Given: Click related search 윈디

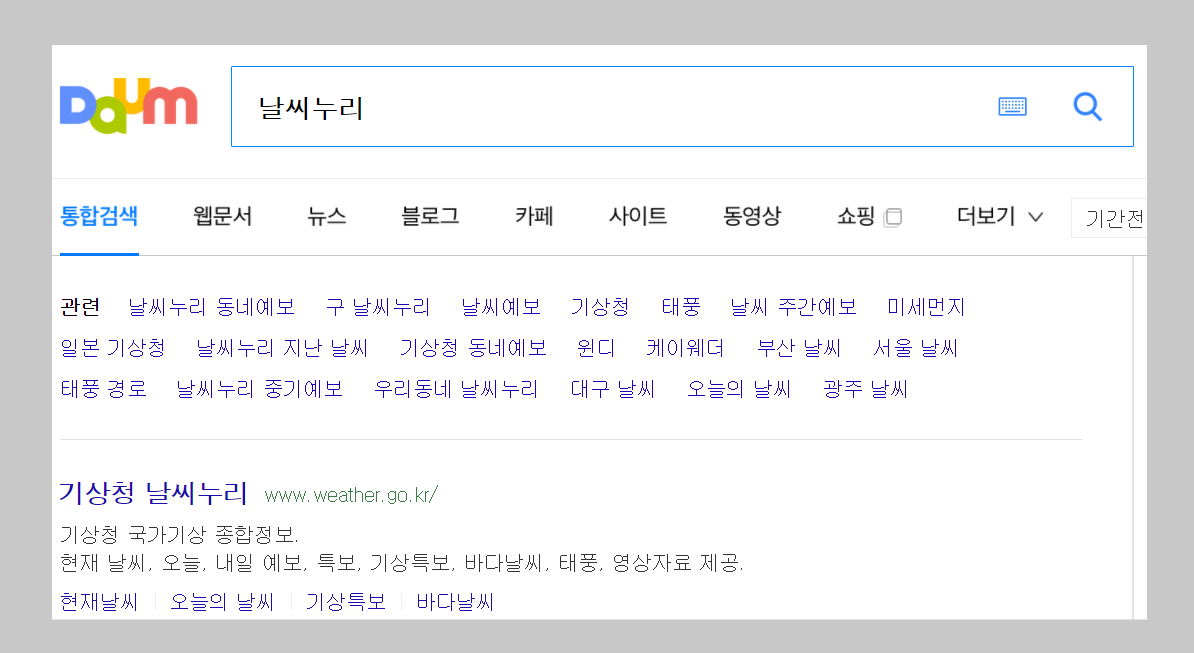Looking at the screenshot, I should pyautogui.click(x=595, y=348).
